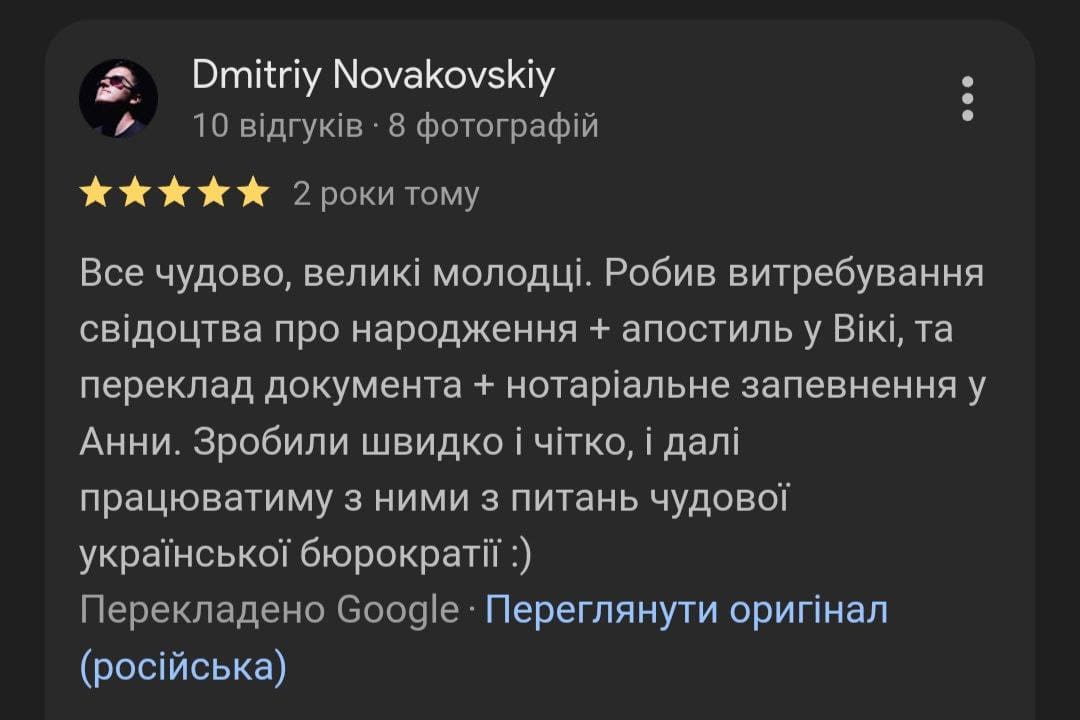The width and height of the screenshot is (1080, 720).
Task: Select the fifth rating star
Action: tap(254, 192)
